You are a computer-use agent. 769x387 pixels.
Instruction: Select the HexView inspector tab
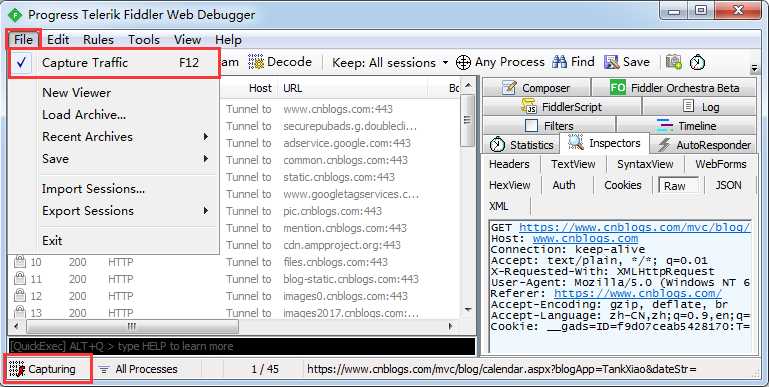click(x=510, y=185)
